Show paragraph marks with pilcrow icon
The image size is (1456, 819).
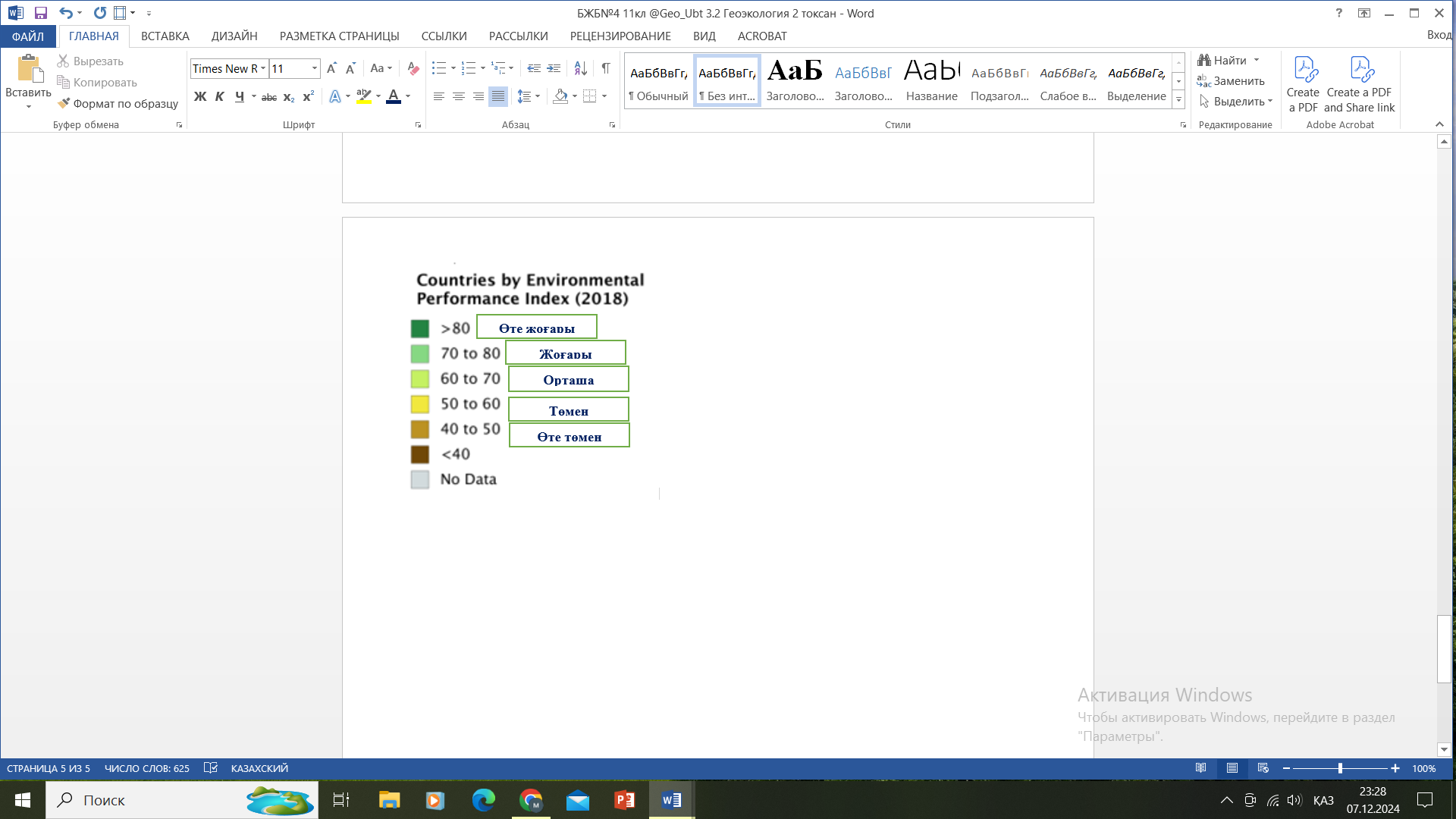point(606,68)
